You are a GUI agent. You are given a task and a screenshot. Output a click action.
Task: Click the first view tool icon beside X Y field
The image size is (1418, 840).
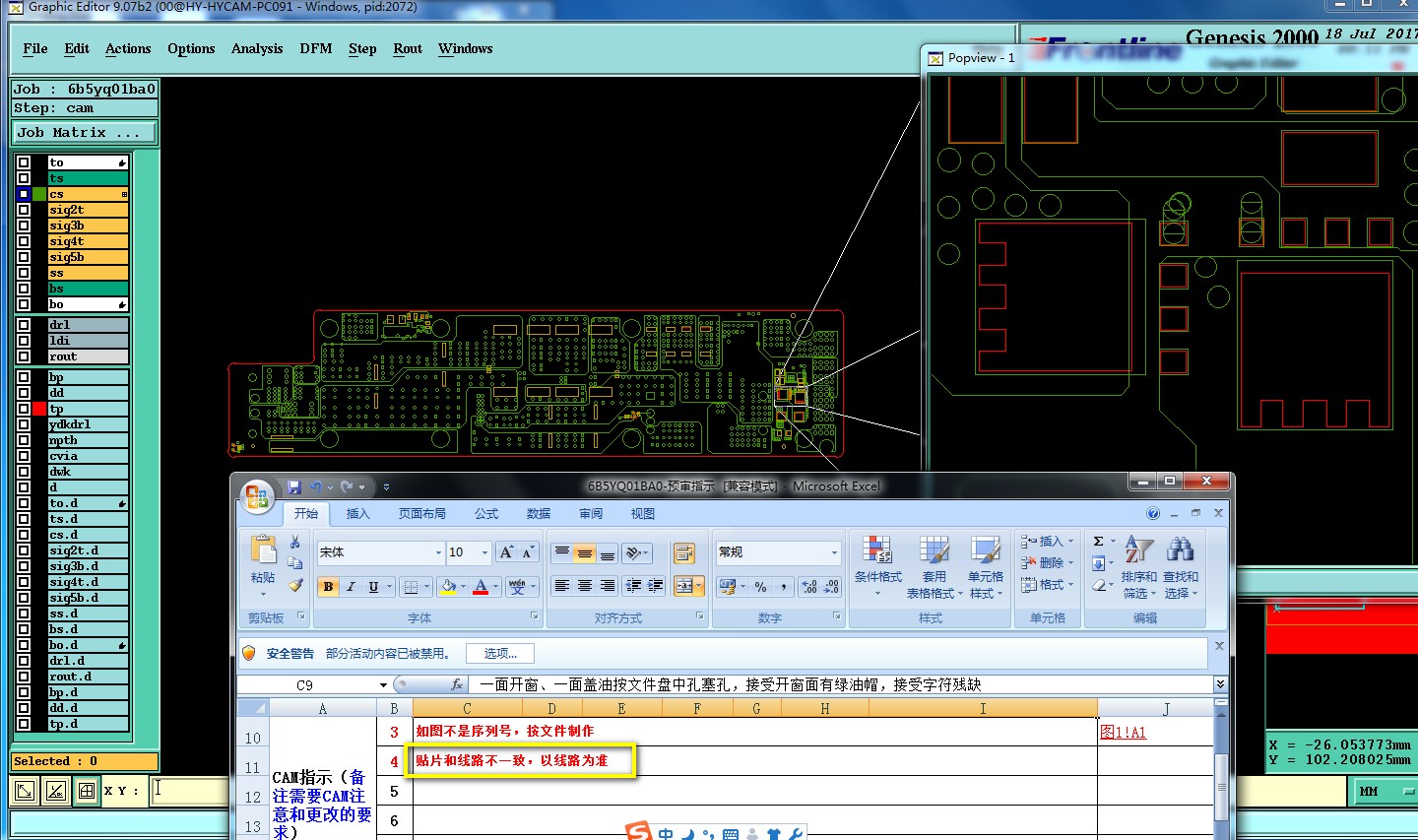[x=25, y=790]
